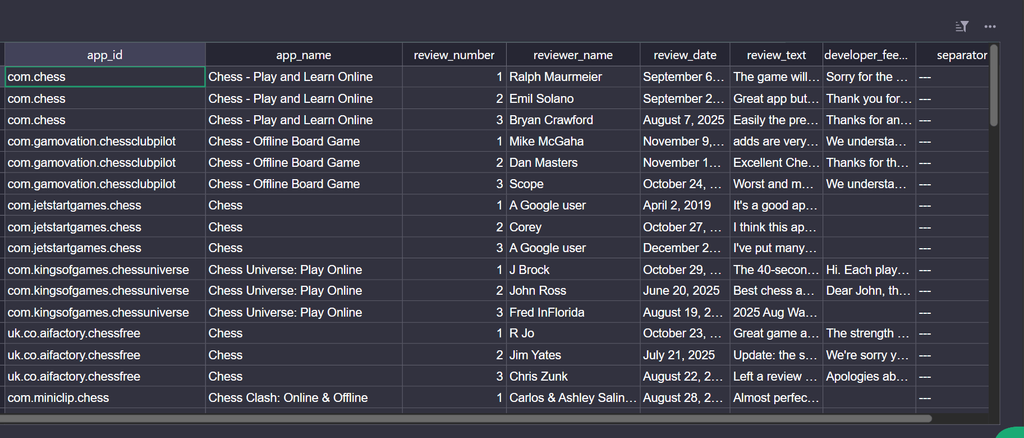Click the Fred InFlorida reviewer name cell
The height and width of the screenshot is (438, 1024).
click(573, 312)
